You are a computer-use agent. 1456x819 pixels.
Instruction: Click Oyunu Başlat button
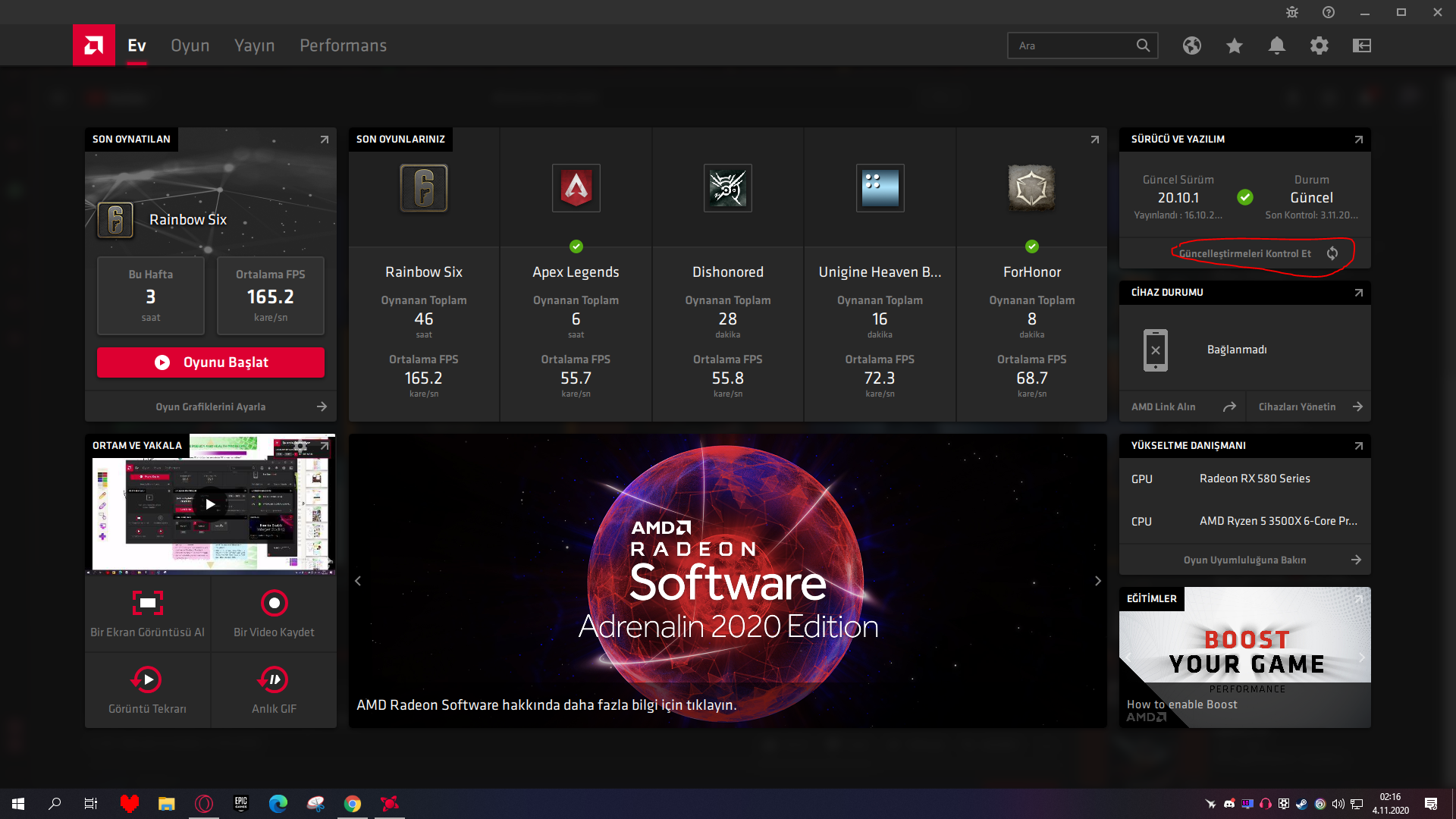coord(211,362)
